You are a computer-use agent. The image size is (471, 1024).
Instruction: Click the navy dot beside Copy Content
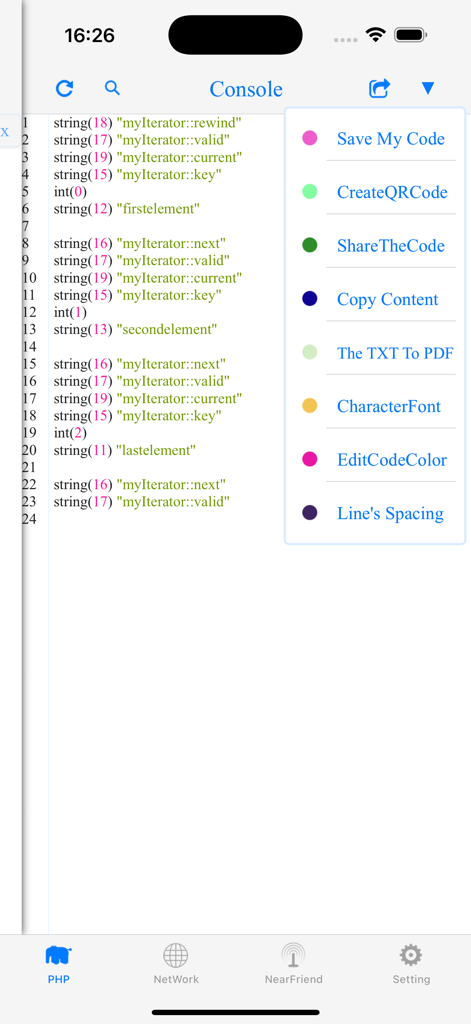310,298
